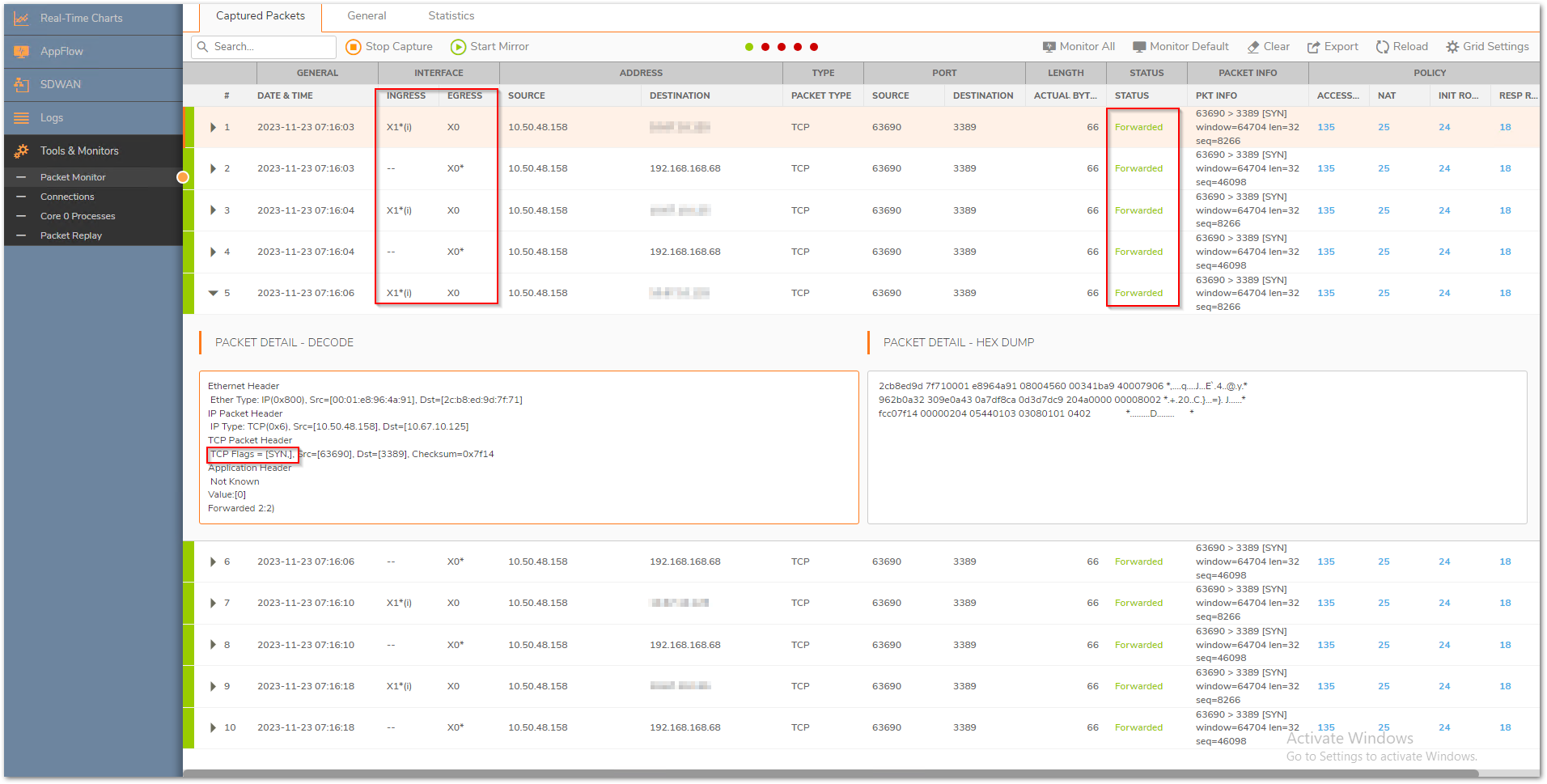
Task: Open NAT policy 25 in row 2
Action: tap(1384, 168)
